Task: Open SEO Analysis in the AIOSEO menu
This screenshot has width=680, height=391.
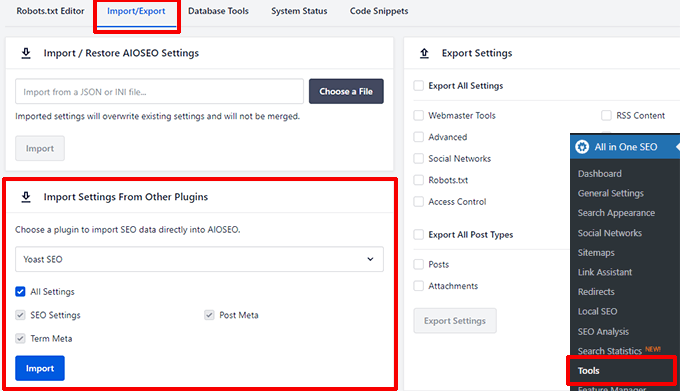Action: point(603,332)
